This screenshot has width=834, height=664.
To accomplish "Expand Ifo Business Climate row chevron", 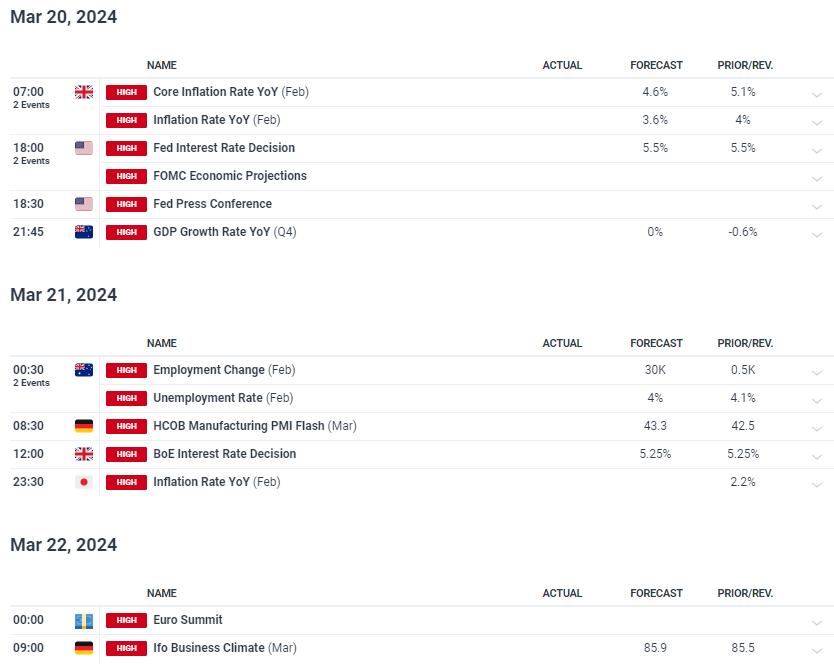I will (817, 651).
